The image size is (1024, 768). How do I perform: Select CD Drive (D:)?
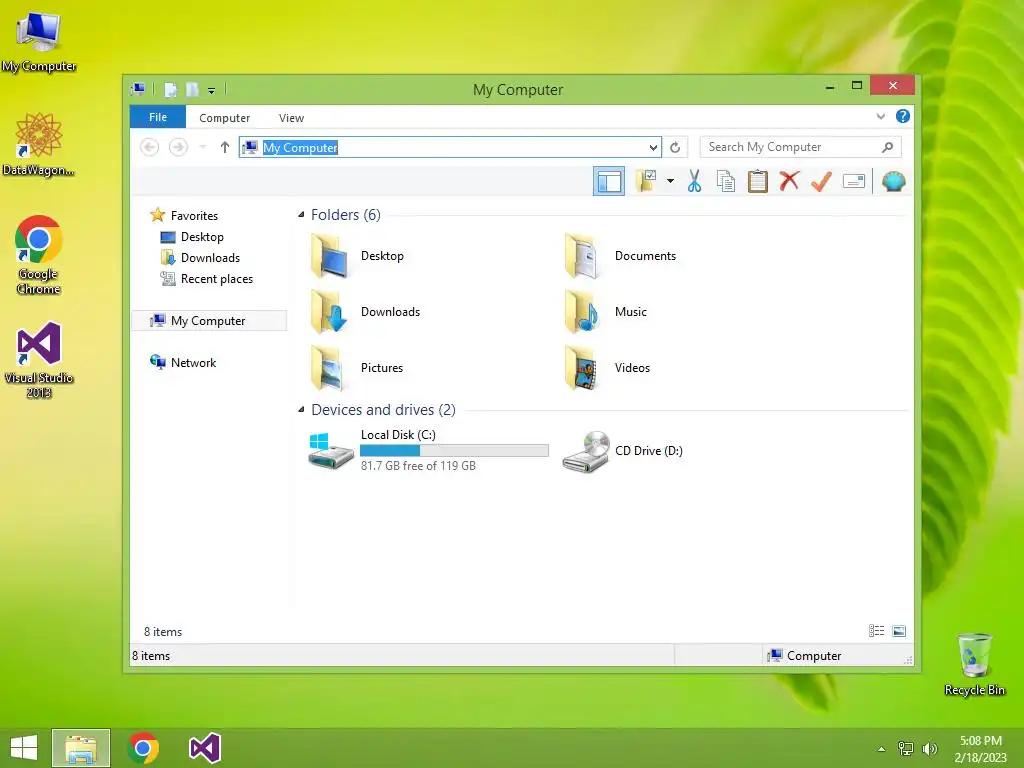click(x=622, y=451)
